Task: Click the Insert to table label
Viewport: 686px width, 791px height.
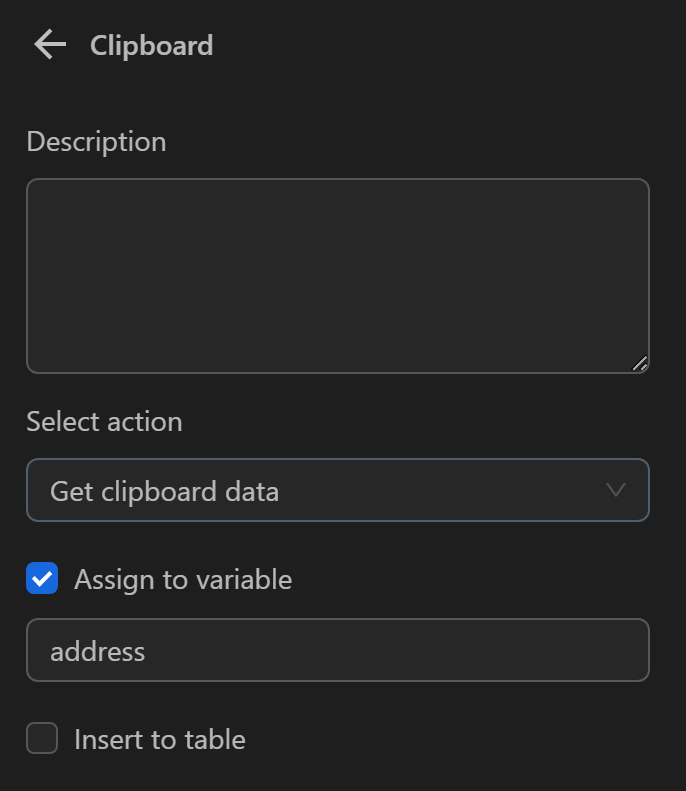Action: click(160, 739)
